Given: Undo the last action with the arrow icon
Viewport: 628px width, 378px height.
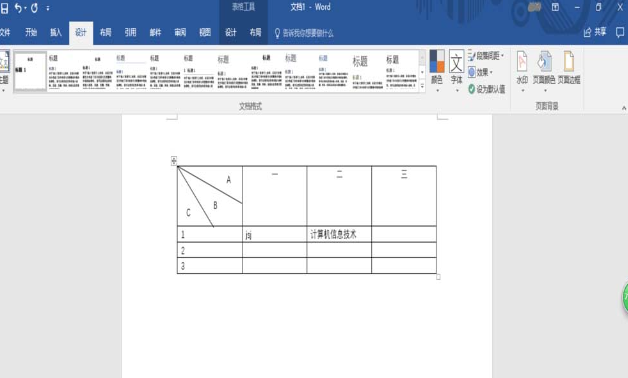Looking at the screenshot, I should pos(18,8).
